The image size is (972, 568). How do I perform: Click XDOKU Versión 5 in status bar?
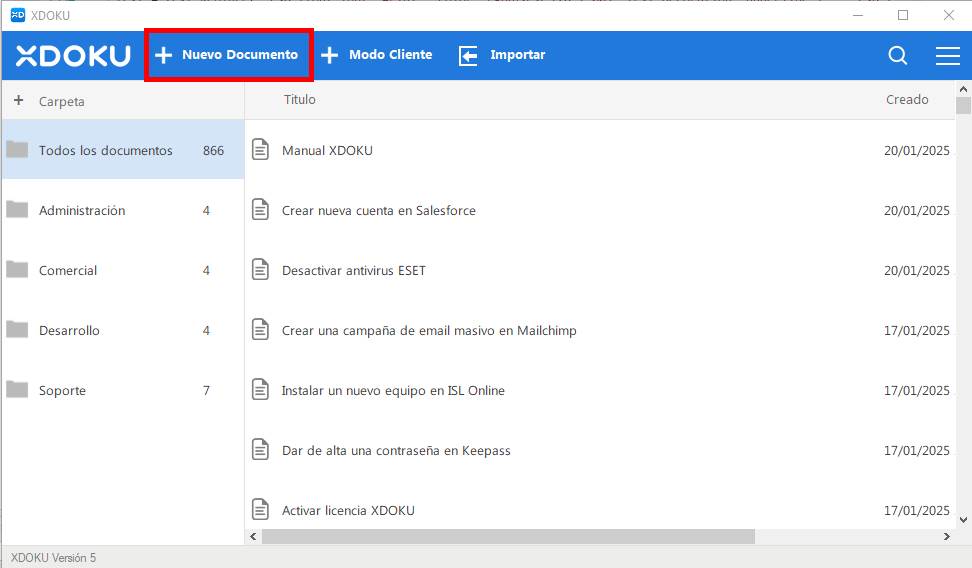pyautogui.click(x=53, y=557)
